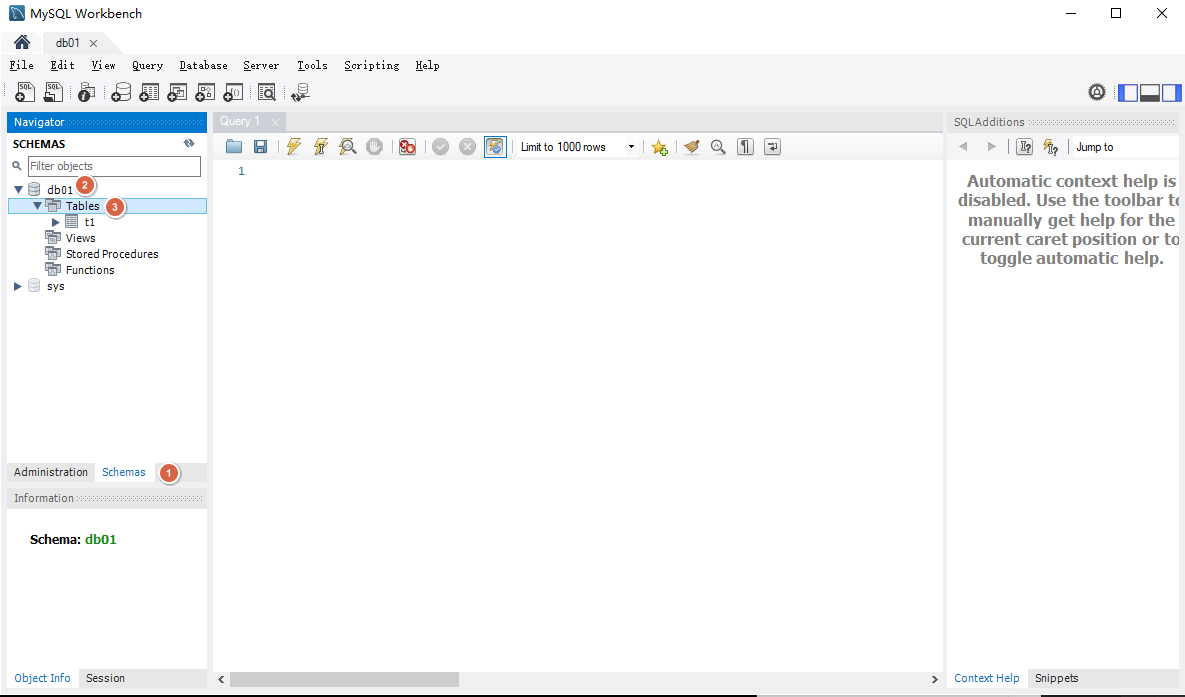Go to the home screen tab
This screenshot has height=697, width=1185.
(x=22, y=42)
